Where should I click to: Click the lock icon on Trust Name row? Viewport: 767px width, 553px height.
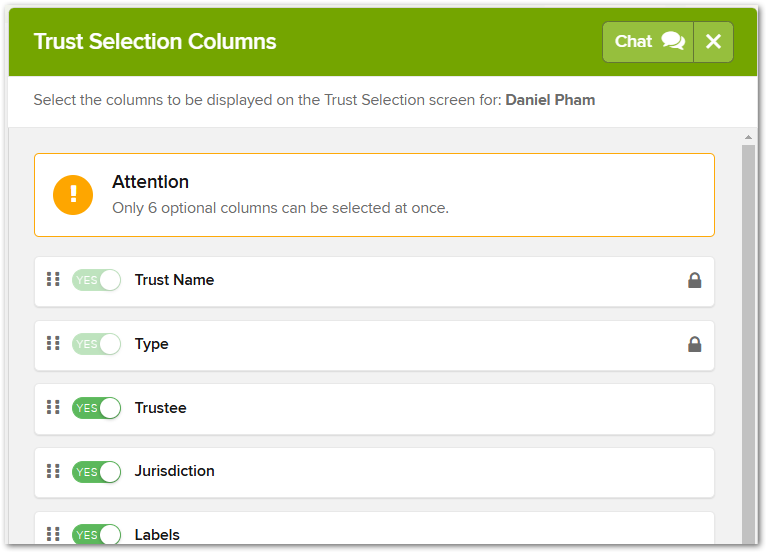tap(695, 280)
